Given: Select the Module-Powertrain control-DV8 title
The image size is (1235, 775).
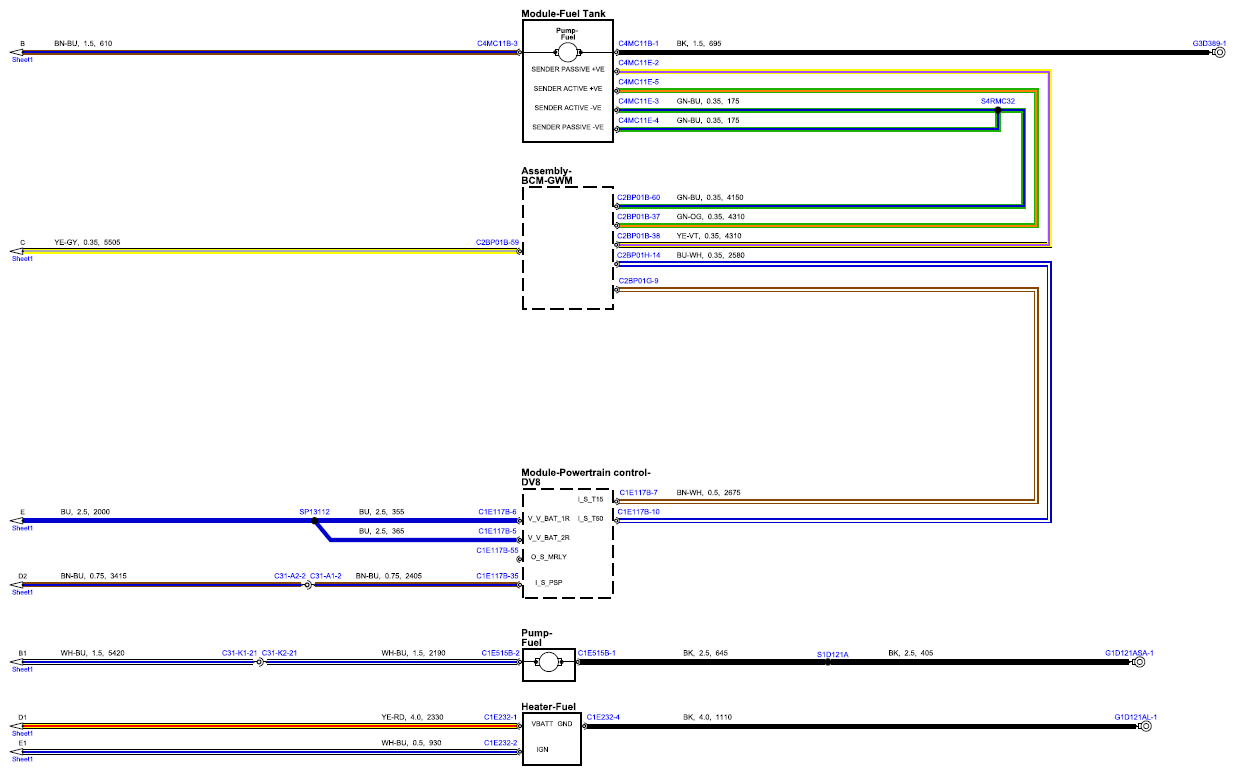Looking at the screenshot, I should (586, 476).
